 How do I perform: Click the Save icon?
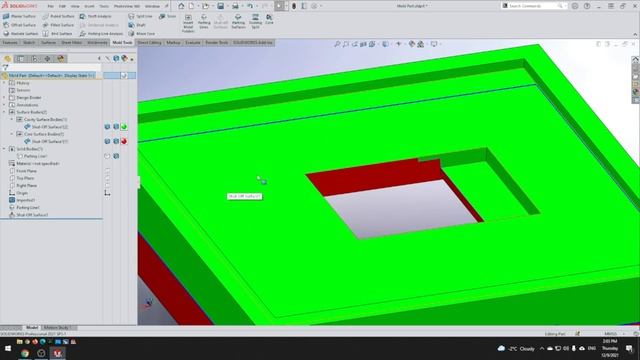220,6
